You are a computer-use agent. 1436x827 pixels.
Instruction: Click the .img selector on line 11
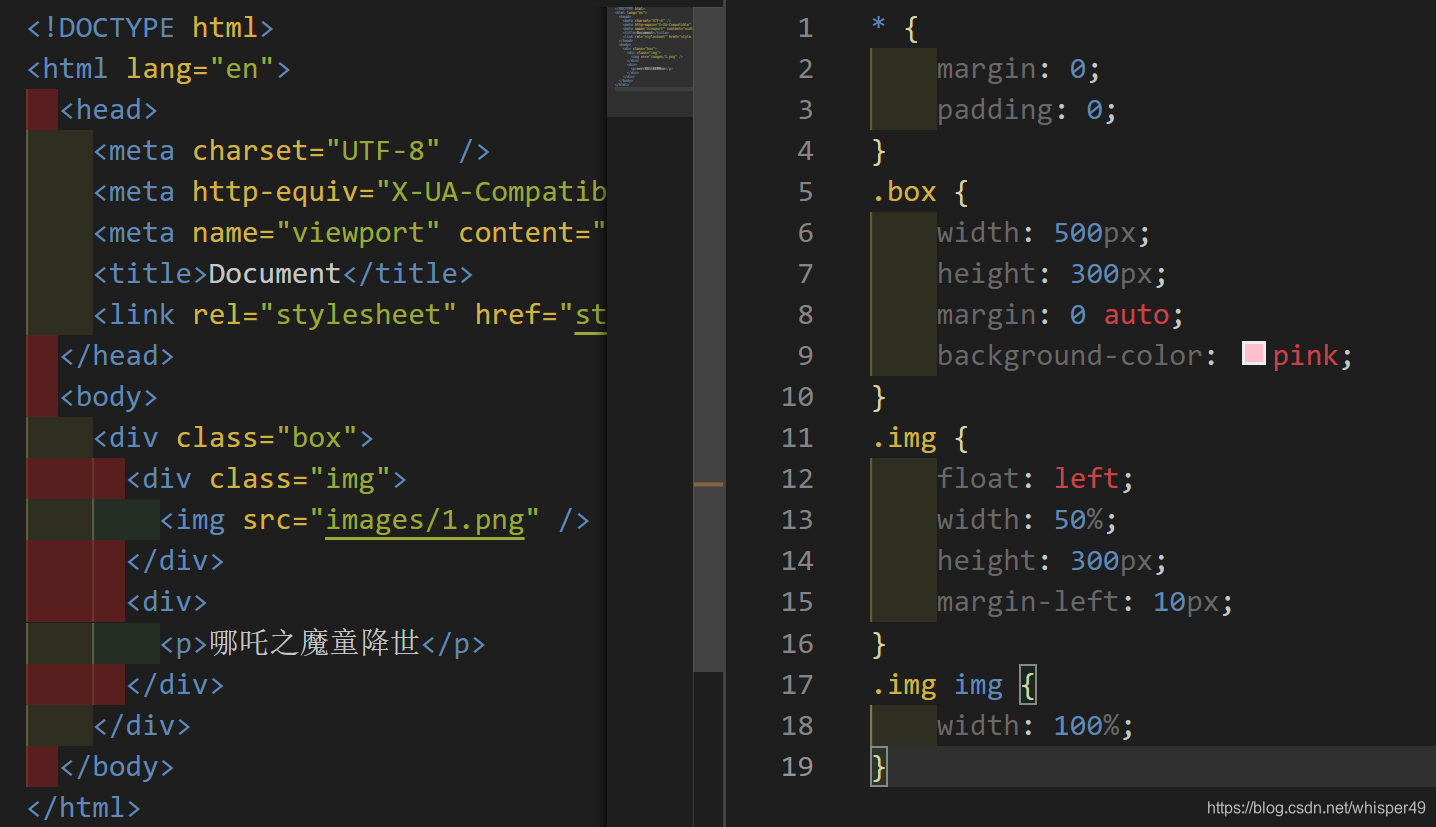(904, 438)
